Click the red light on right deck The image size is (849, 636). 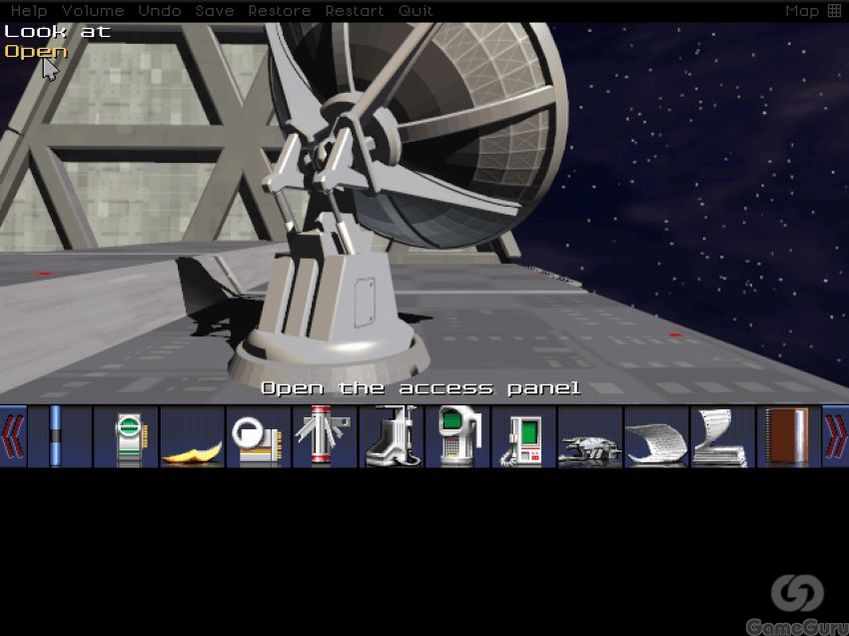tap(675, 335)
